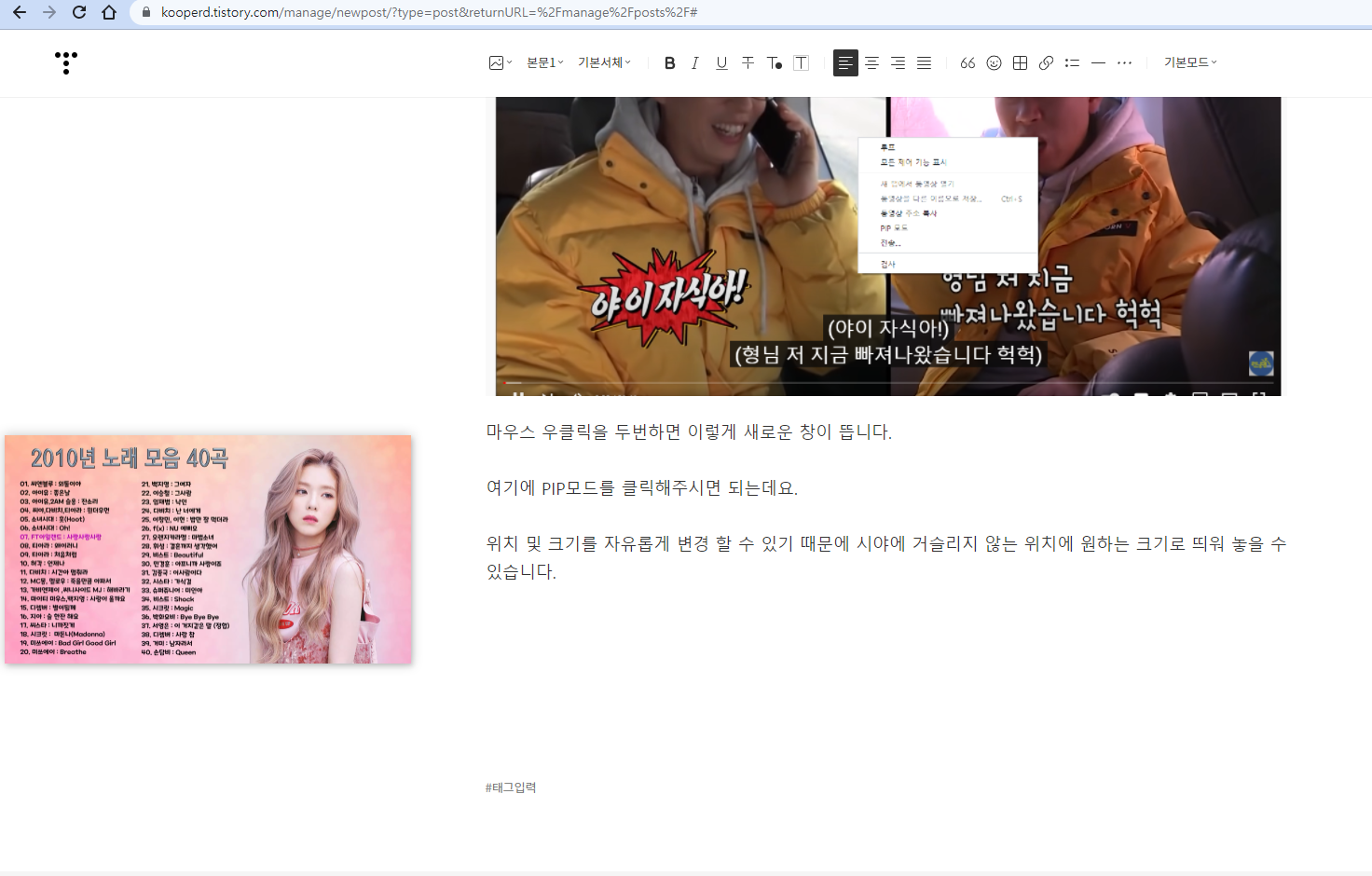This screenshot has height=876, width=1372.
Task: Toggle italic formatting
Action: coord(695,62)
